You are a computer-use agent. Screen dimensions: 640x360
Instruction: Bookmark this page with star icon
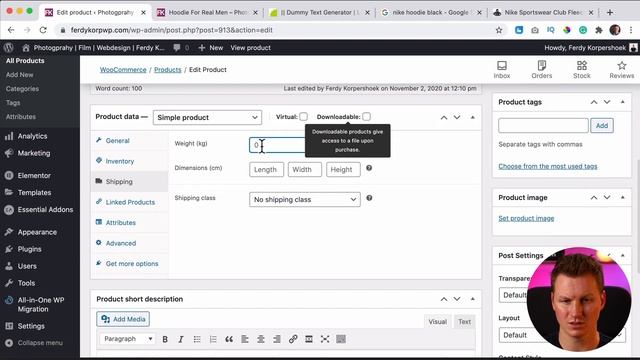tap(499, 30)
